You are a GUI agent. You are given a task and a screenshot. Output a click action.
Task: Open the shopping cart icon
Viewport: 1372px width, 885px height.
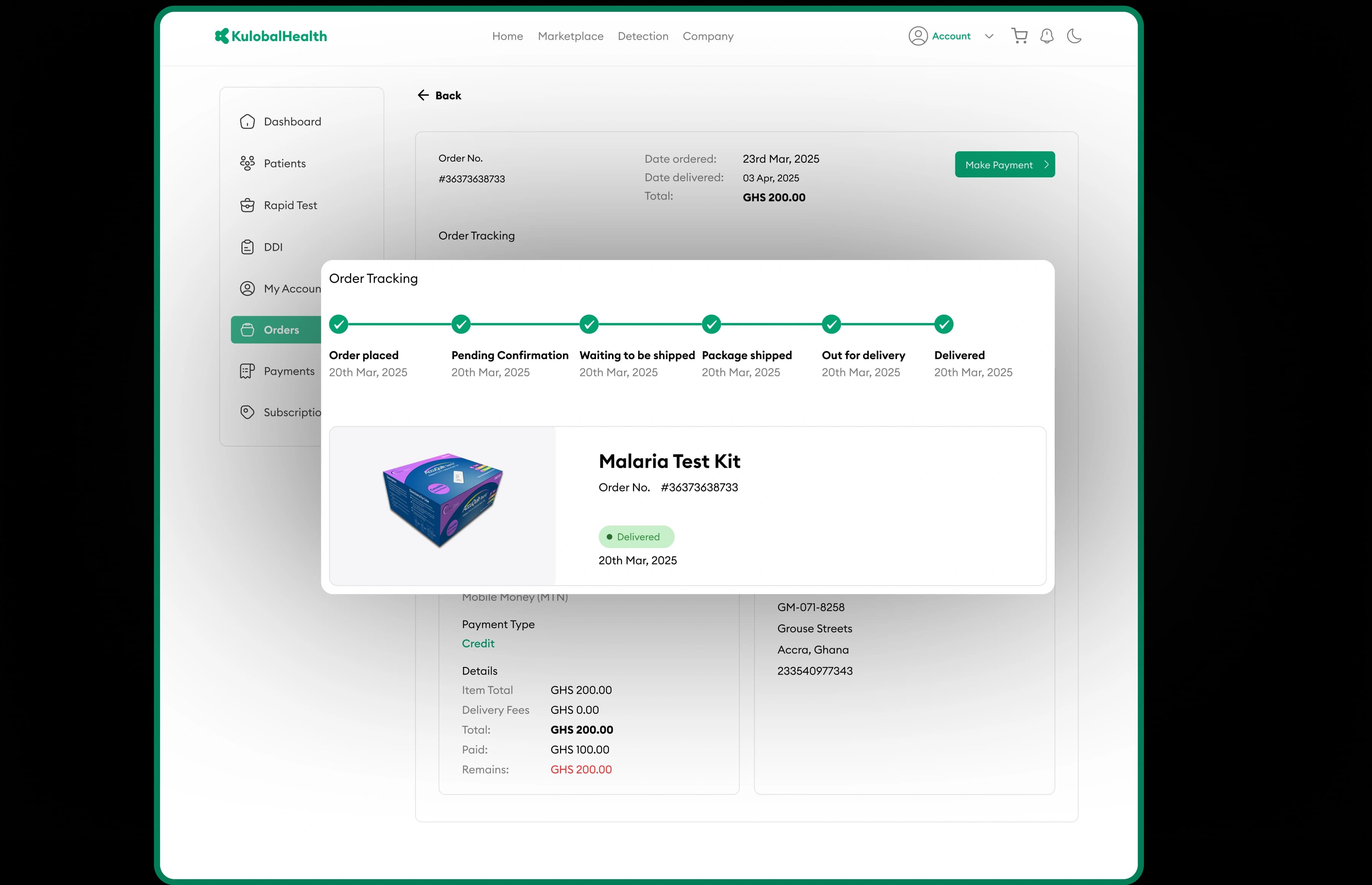1019,36
